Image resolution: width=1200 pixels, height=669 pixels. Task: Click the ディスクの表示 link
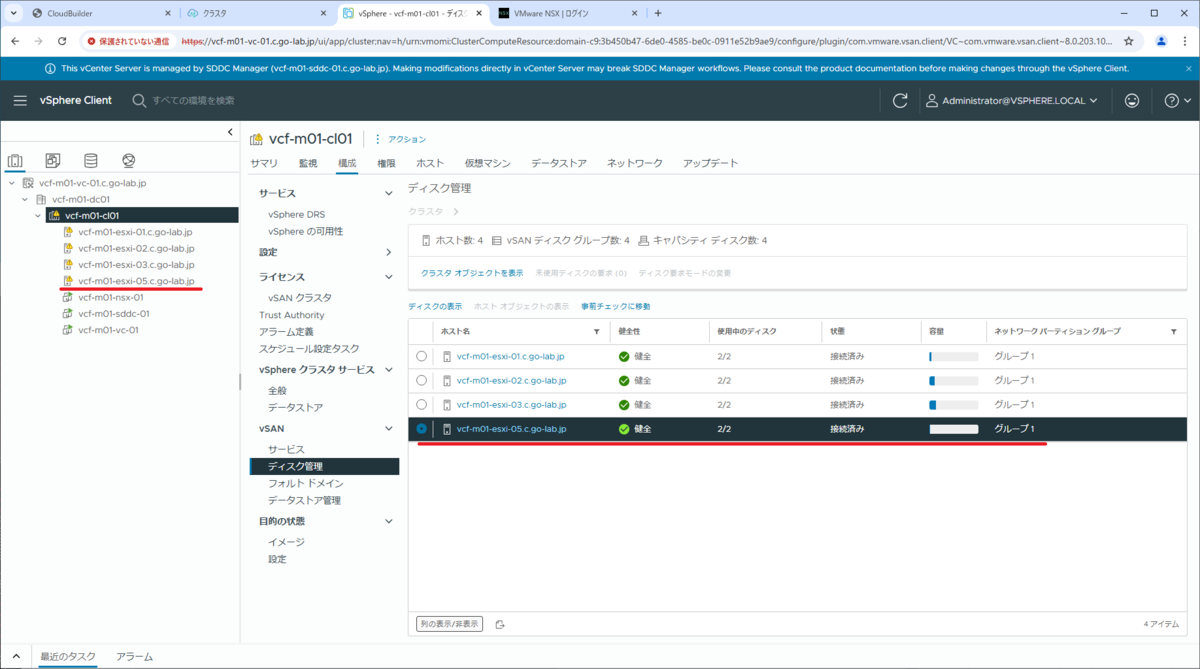[435, 306]
